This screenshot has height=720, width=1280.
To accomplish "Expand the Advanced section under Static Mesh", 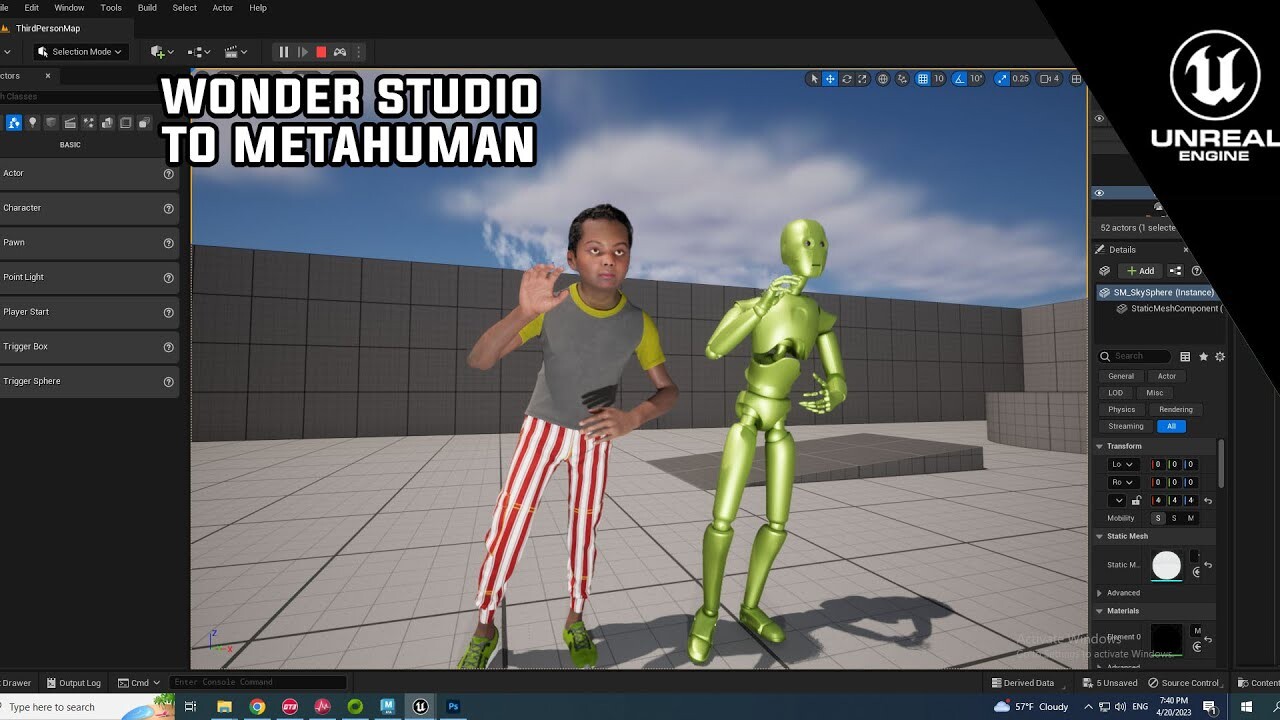I will (1120, 592).
